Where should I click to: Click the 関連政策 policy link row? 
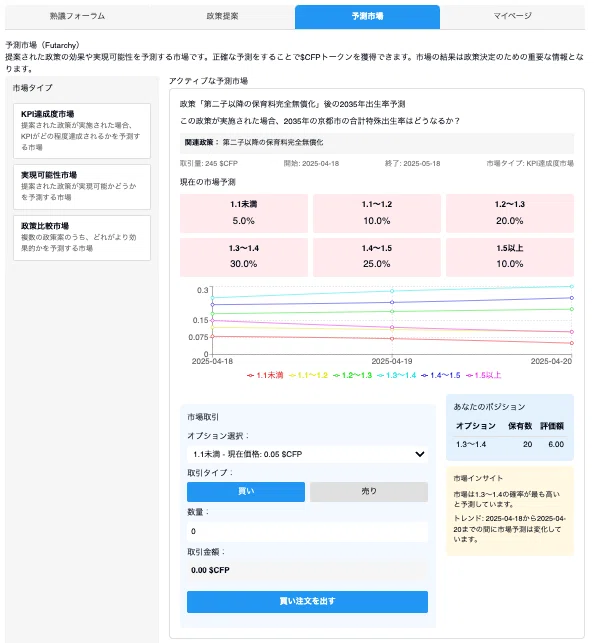point(377,143)
